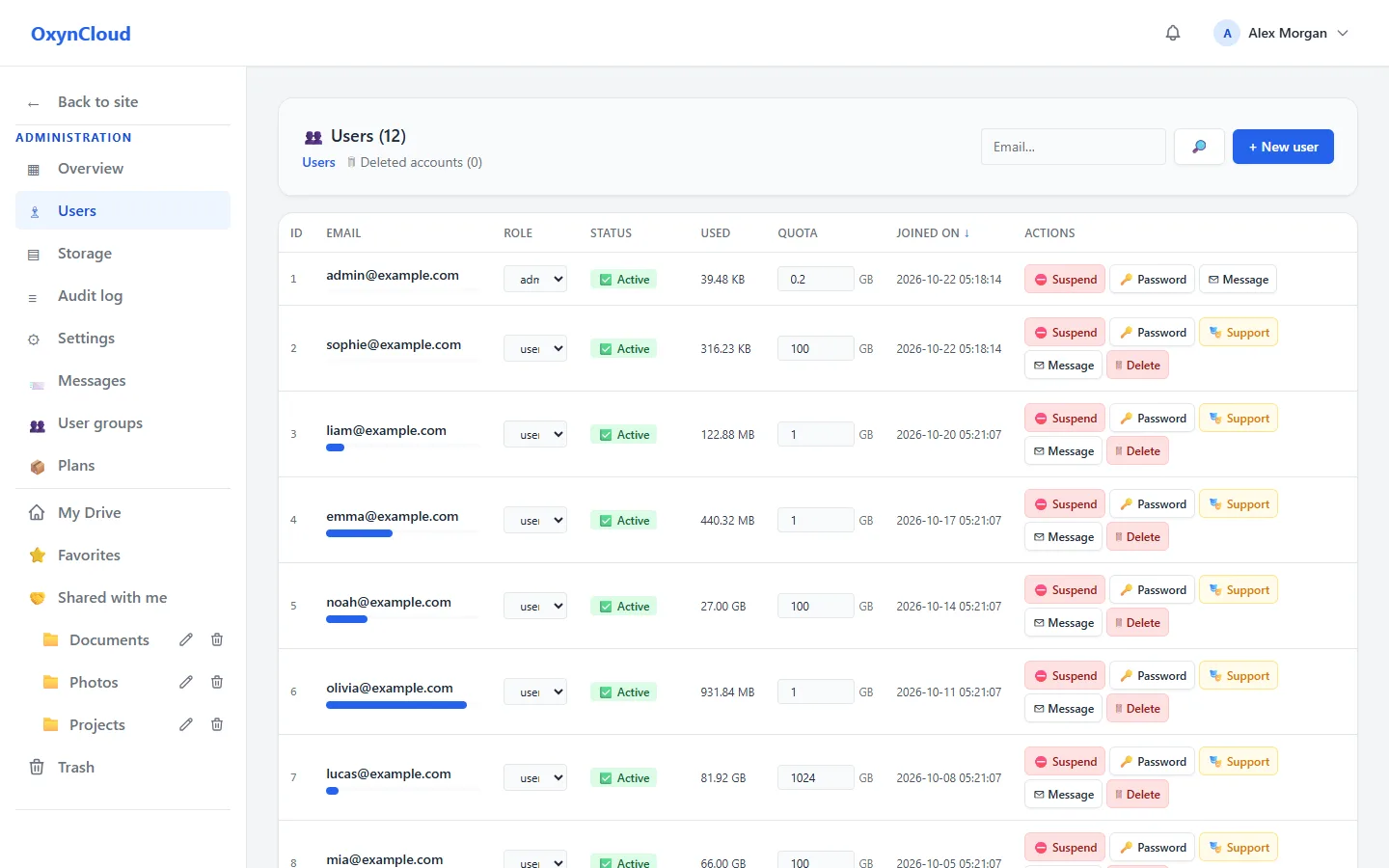This screenshot has width=1389, height=868.
Task: Go to Messages in the sidebar
Action: click(x=123, y=381)
